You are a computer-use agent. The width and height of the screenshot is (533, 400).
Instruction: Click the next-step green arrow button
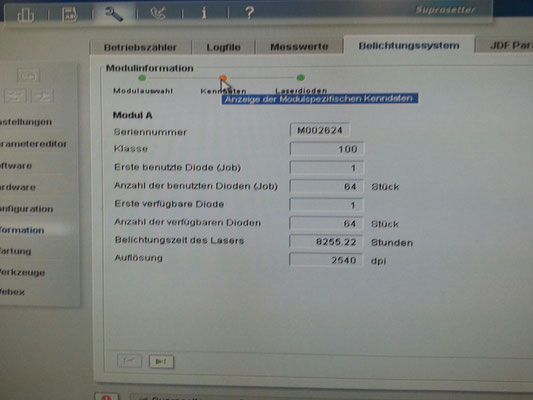pos(161,361)
